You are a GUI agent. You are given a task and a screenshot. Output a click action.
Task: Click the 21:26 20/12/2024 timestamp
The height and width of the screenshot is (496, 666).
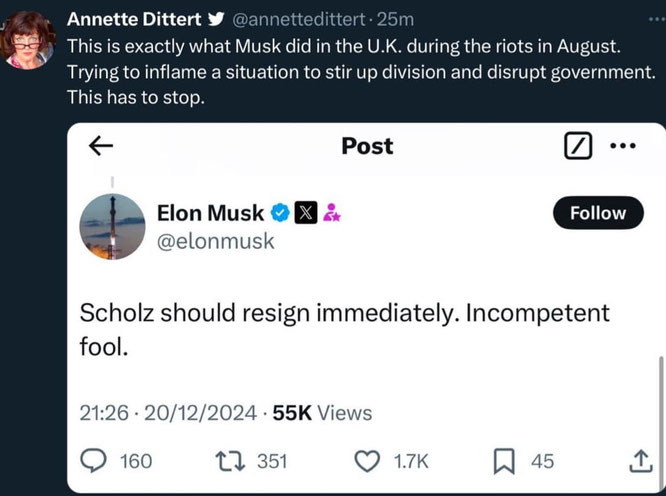168,413
